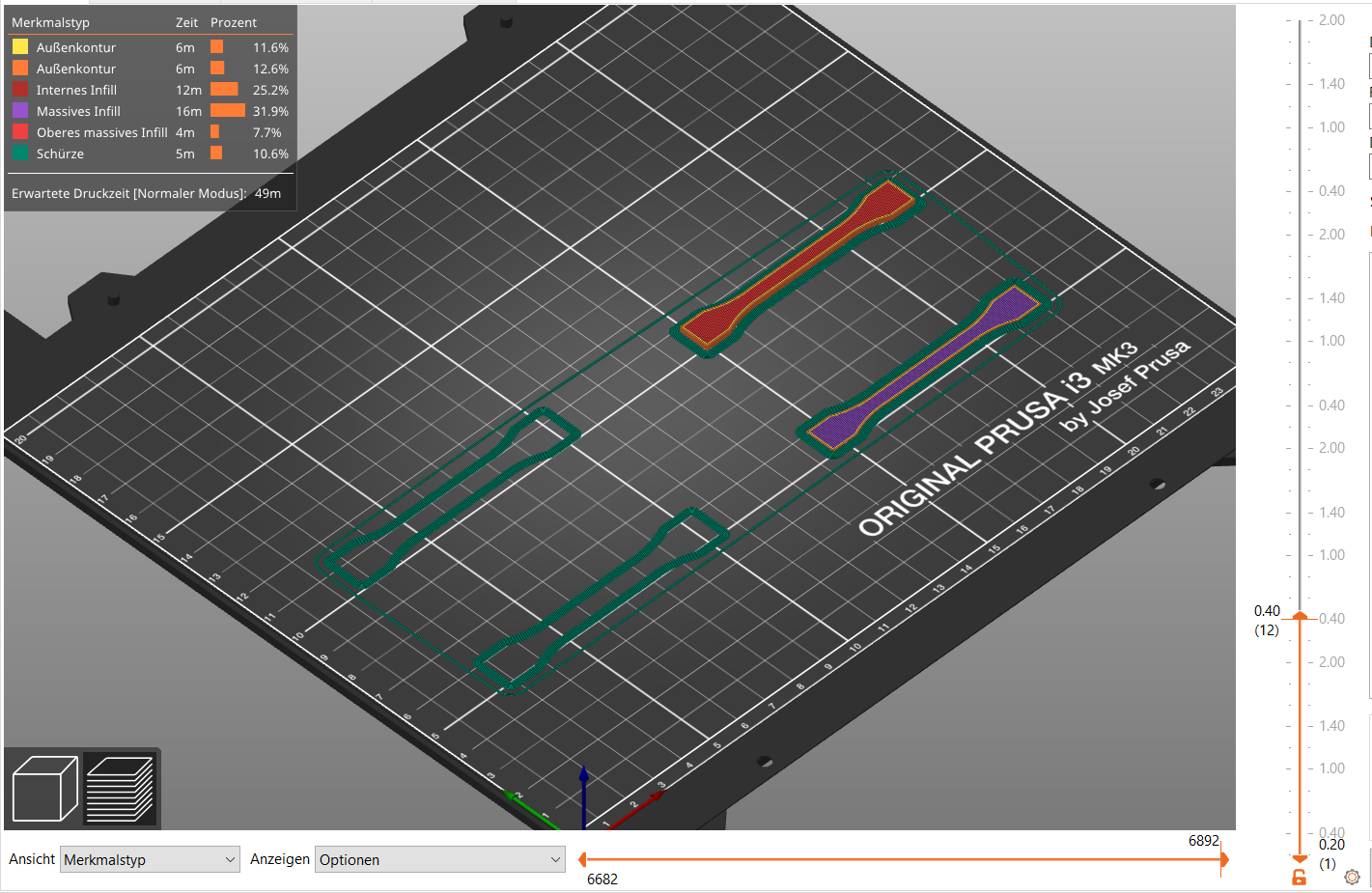Viewport: 1372px width, 893px height.
Task: Expand the Merkmalstyp view selector arrow
Action: (231, 858)
